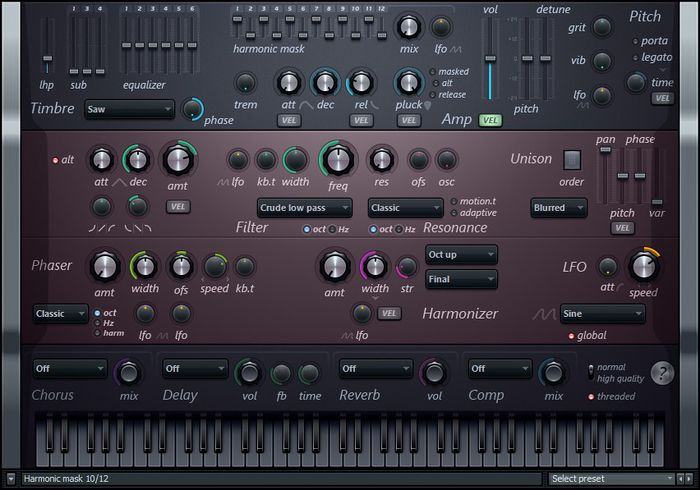Click the help question mark button
The image size is (700, 490).
(x=662, y=373)
